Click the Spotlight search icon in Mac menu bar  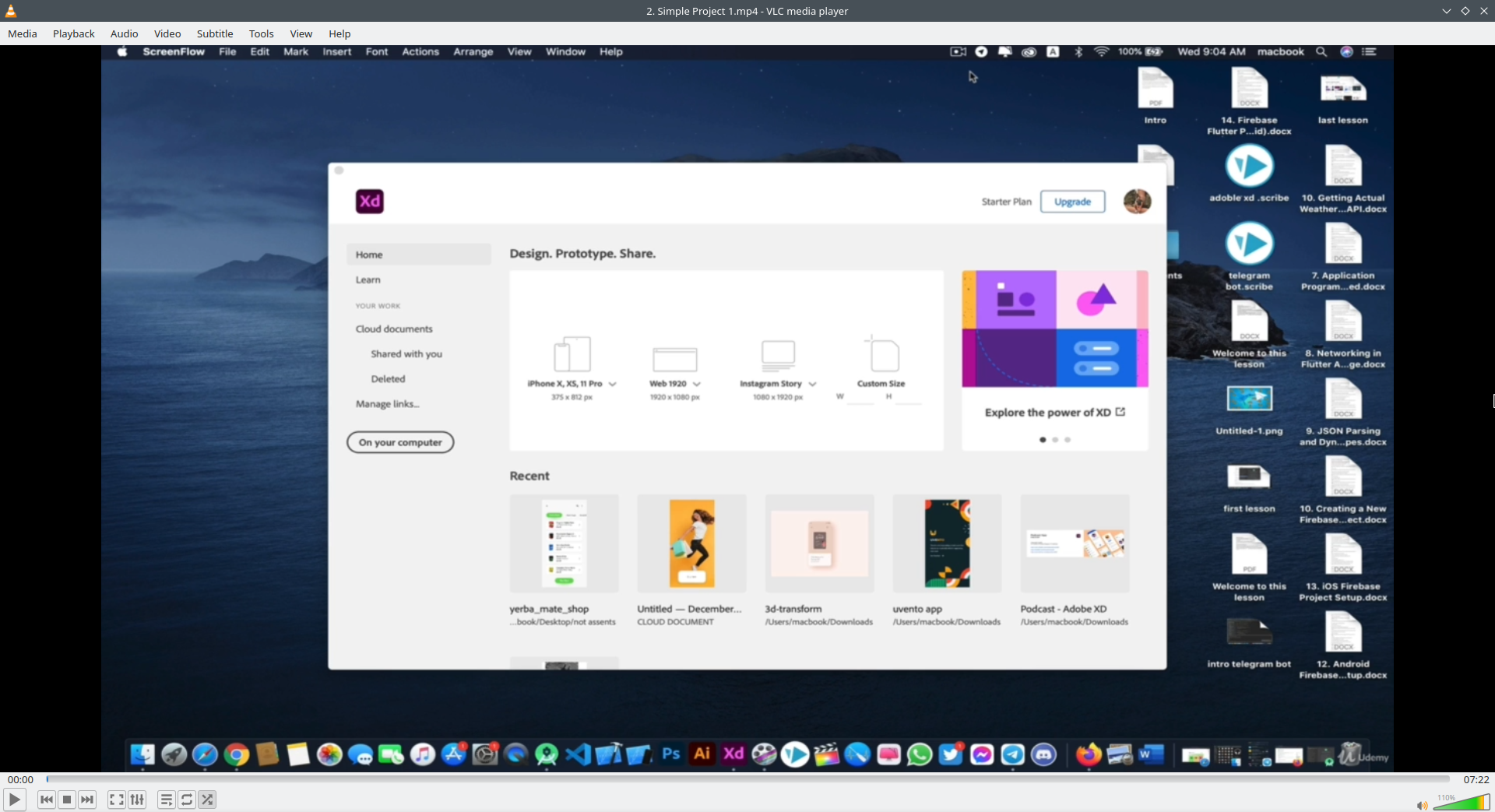pyautogui.click(x=1321, y=52)
